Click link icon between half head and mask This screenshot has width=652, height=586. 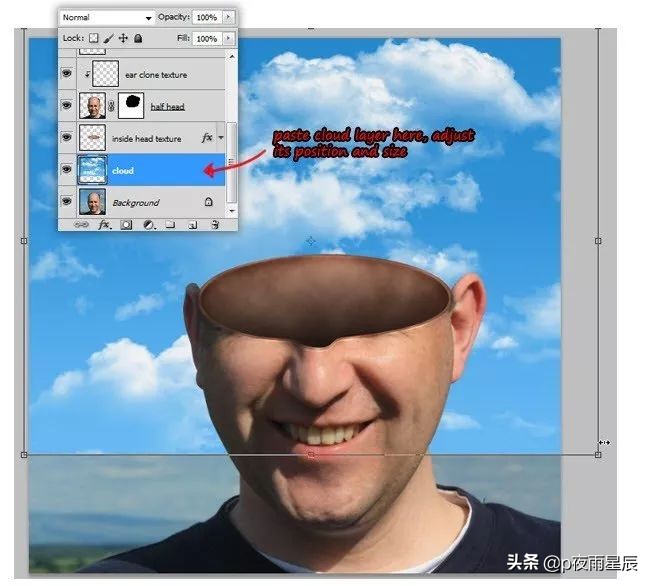point(111,106)
